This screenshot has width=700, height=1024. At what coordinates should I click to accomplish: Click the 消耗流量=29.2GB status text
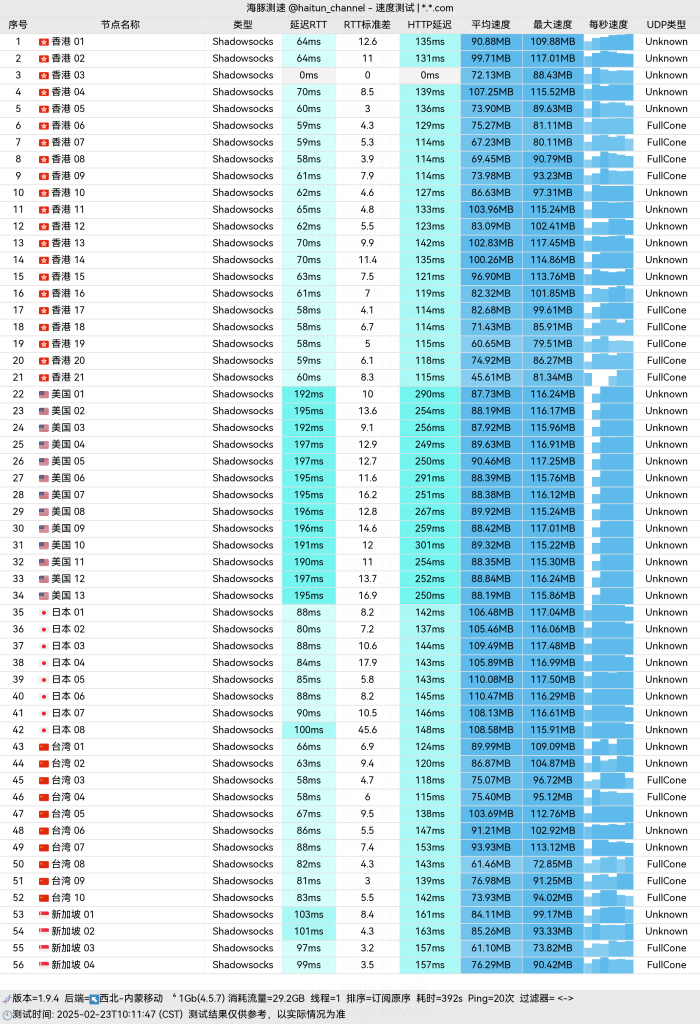266,999
